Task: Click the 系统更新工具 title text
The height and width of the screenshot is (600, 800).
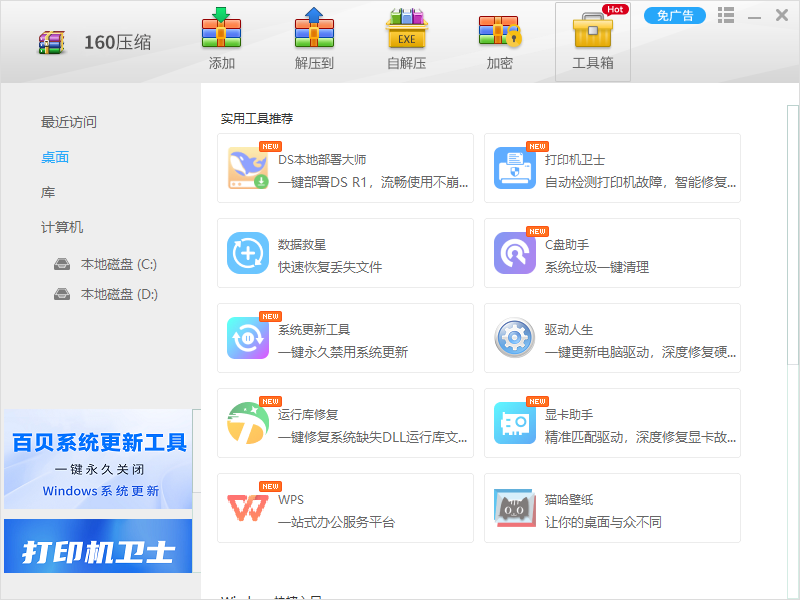Action: [x=314, y=330]
